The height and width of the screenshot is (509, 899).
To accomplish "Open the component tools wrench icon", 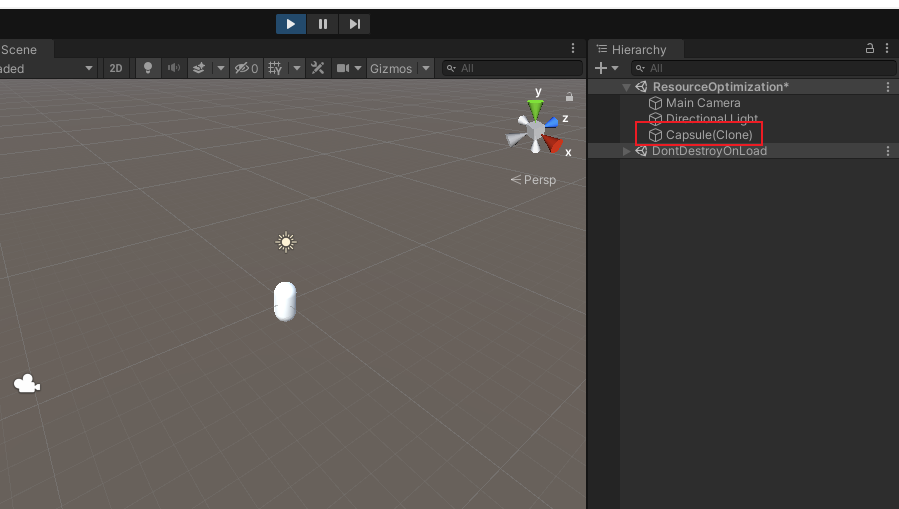I will 318,68.
